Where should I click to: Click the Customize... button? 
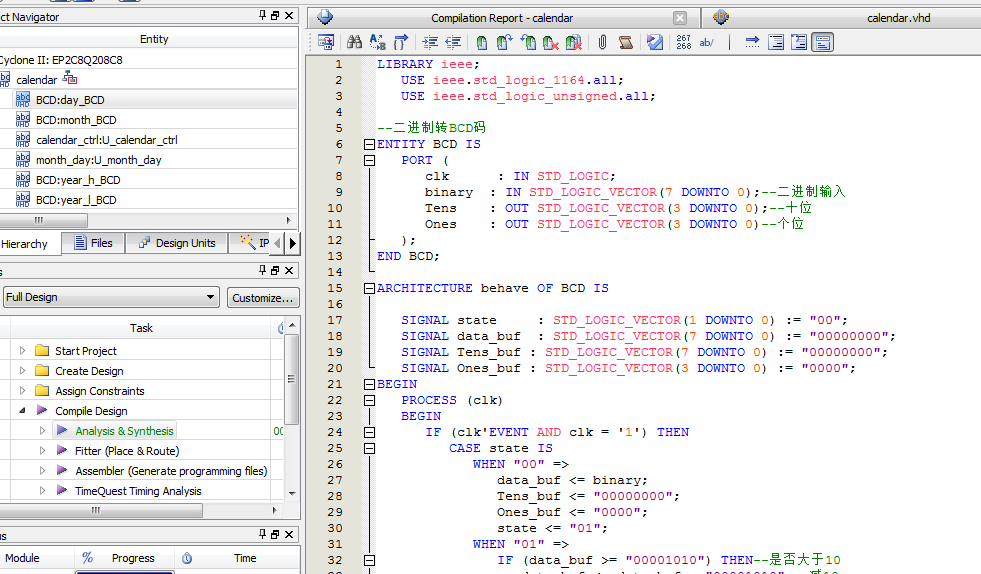(263, 297)
